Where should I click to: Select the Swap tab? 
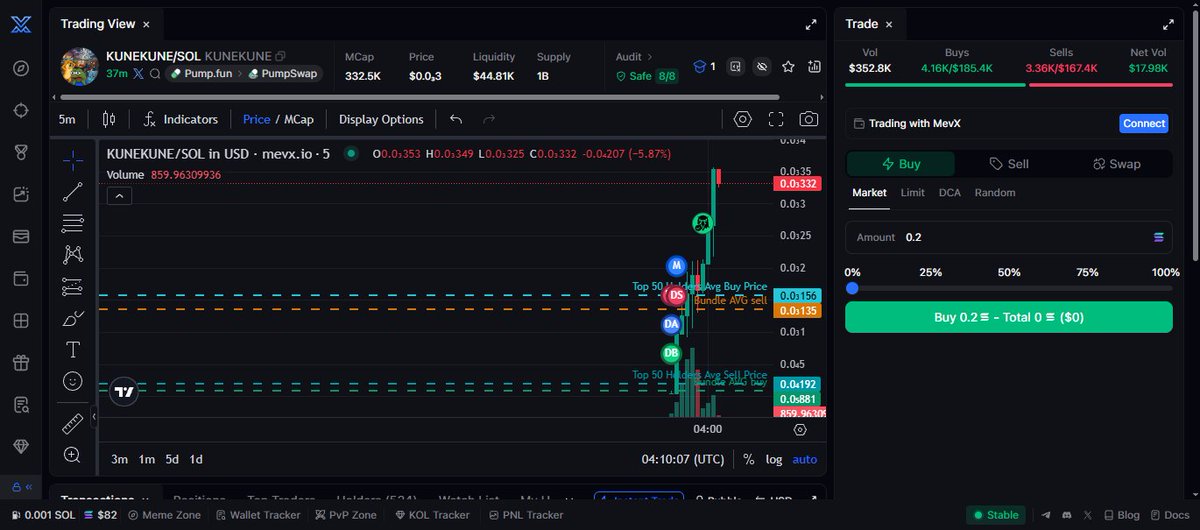tap(1116, 164)
